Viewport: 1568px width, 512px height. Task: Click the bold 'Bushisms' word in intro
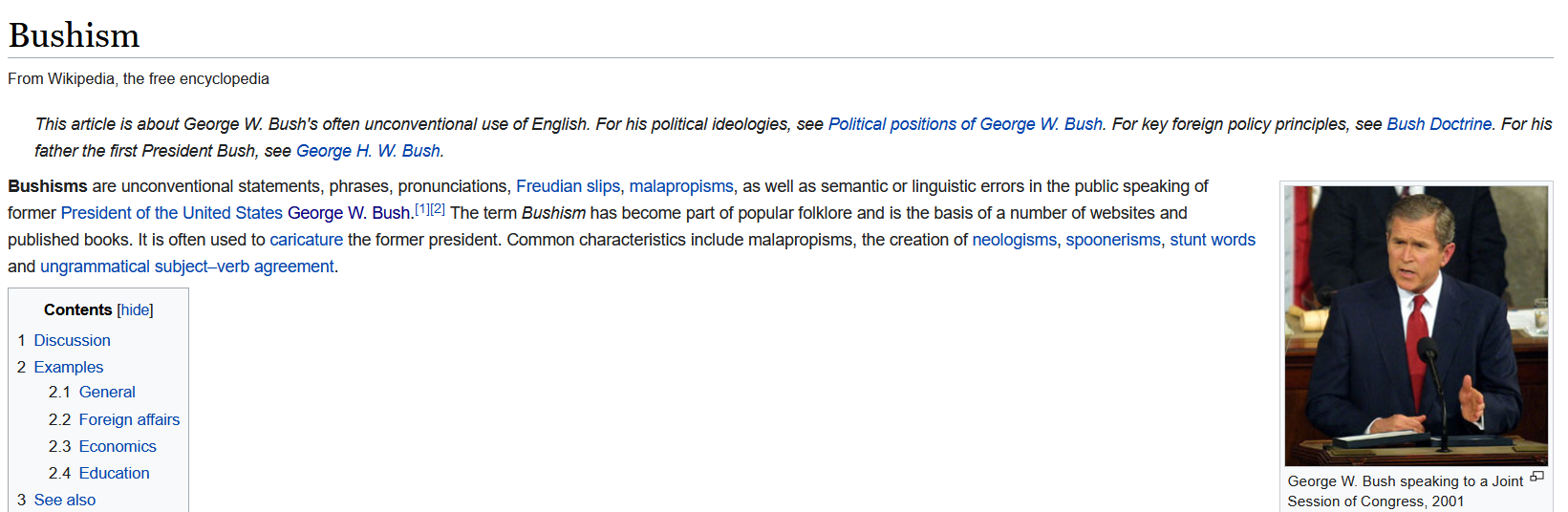coord(48,186)
